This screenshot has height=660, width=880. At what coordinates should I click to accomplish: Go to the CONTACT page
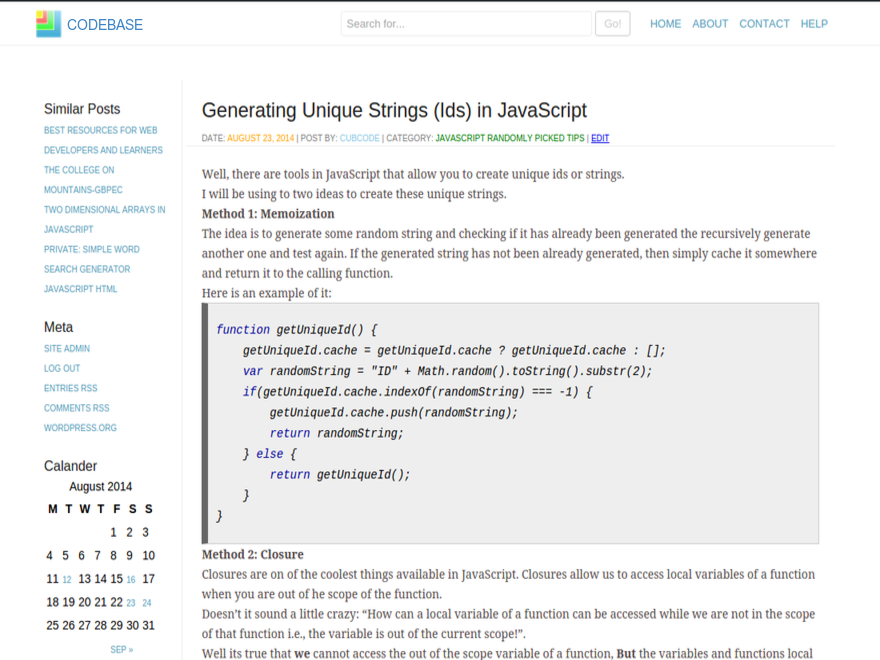pyautogui.click(x=764, y=24)
